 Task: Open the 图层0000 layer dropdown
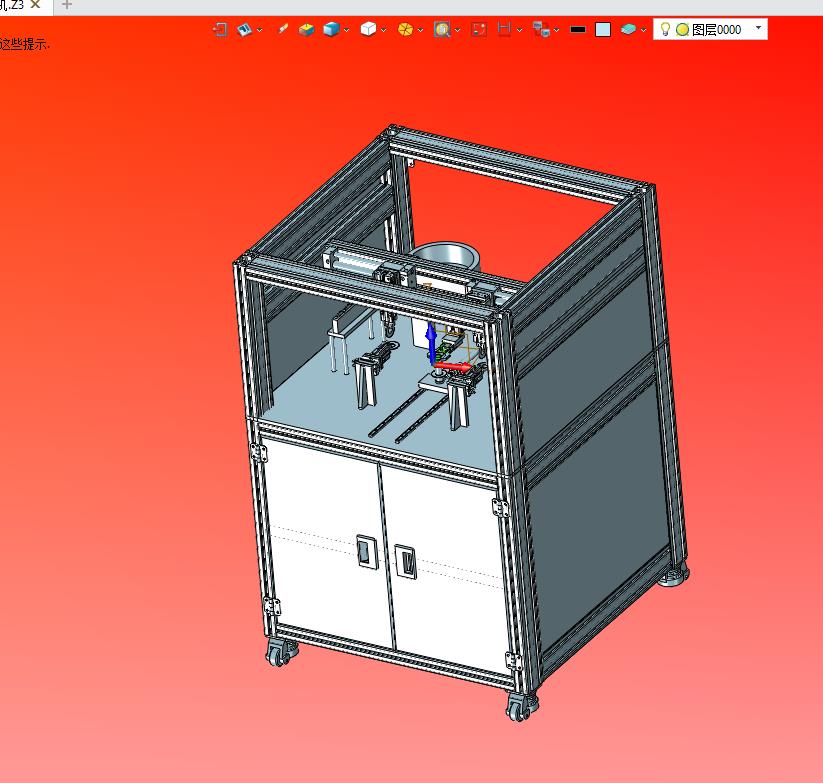pyautogui.click(x=758, y=28)
